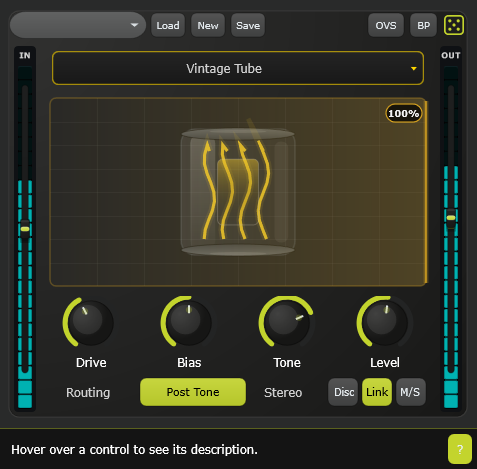This screenshot has height=469, width=477.
Task: Click the 100% mix value badge
Action: coord(404,113)
